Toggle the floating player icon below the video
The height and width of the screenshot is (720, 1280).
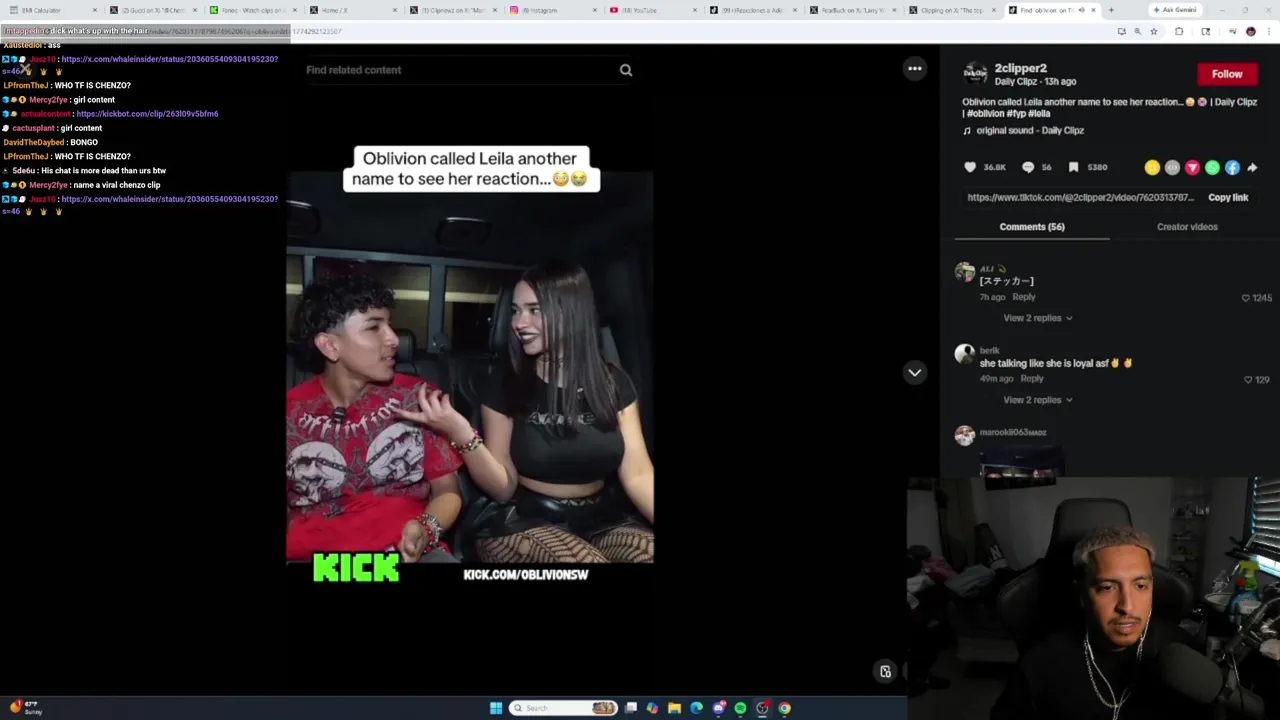pyautogui.click(x=885, y=672)
